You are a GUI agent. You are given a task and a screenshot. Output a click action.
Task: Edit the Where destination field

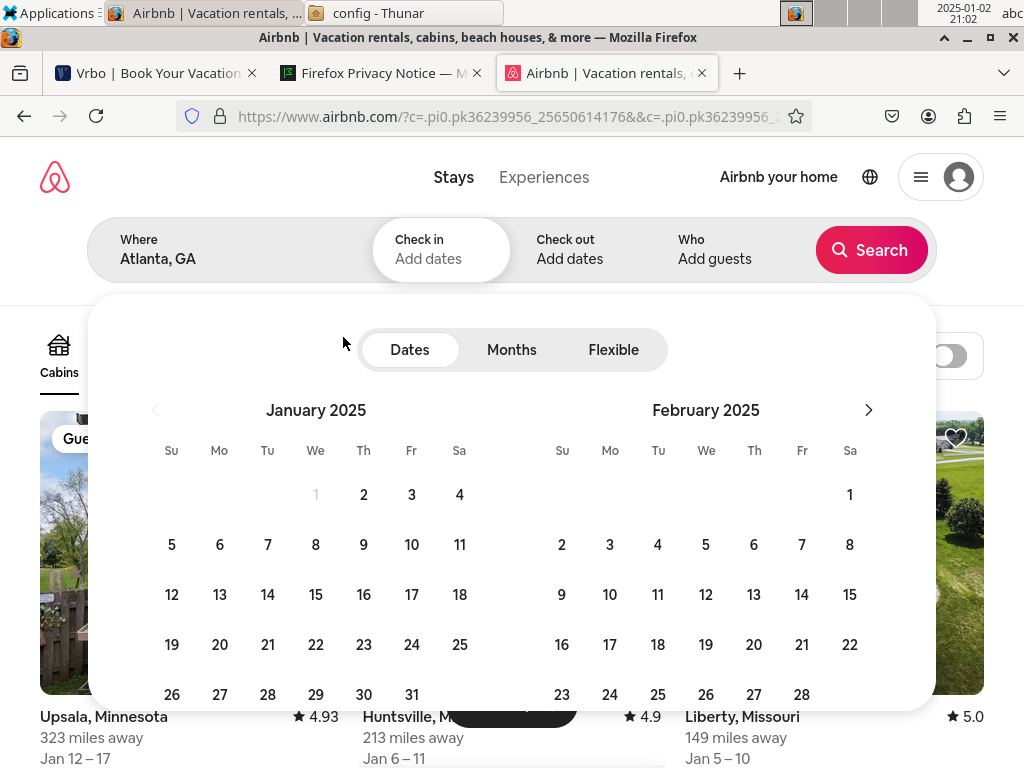click(x=230, y=250)
